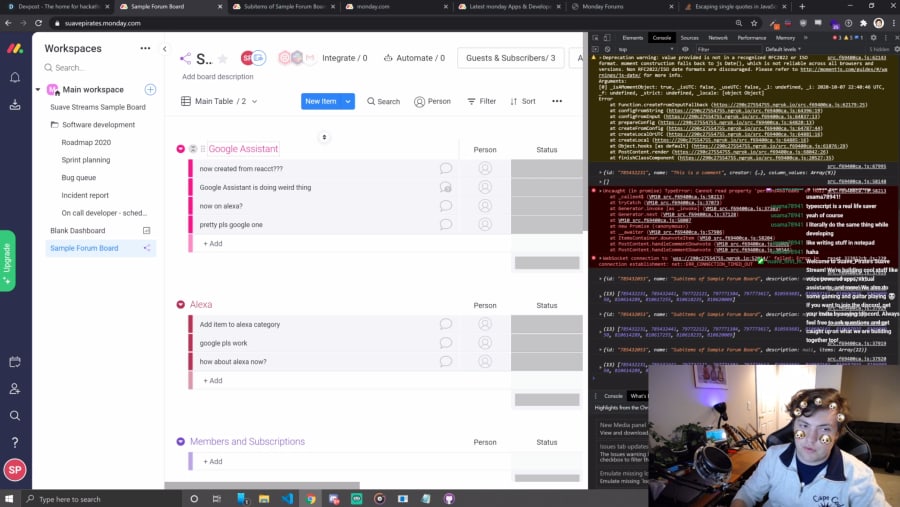This screenshot has height=507, width=900.
Task: Open the board Search tool
Action: (383, 102)
